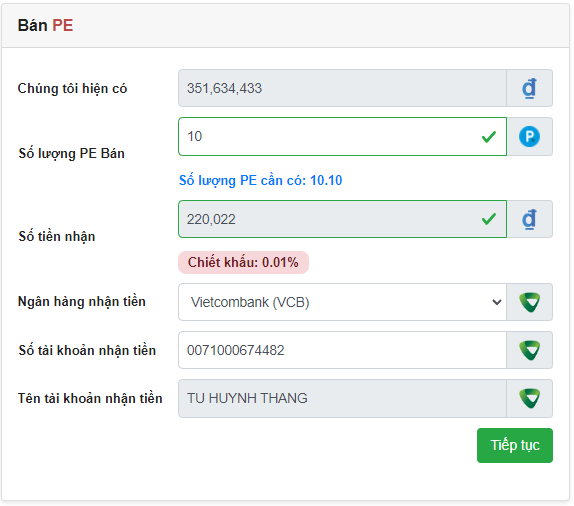
Task: Click the available balance field 351,634,433
Action: 342,88
